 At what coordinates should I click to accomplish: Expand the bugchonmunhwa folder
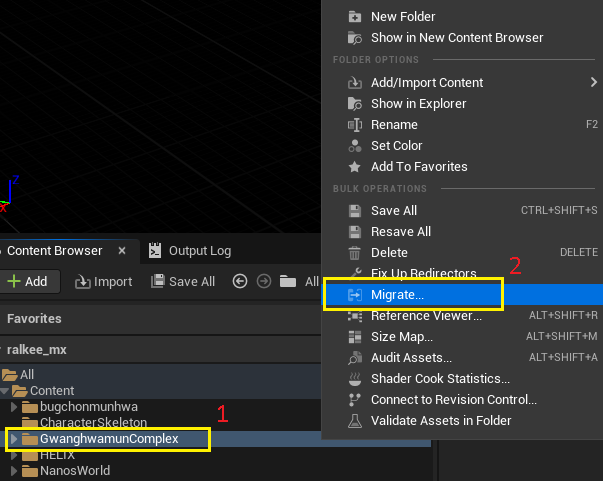(14, 407)
